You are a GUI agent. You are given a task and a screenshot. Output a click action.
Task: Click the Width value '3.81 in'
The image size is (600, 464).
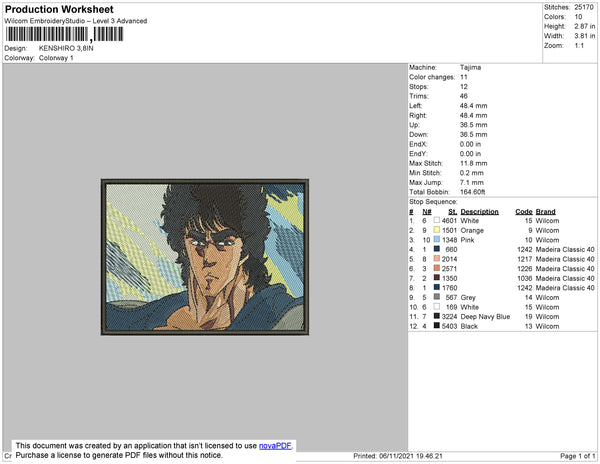coord(585,36)
